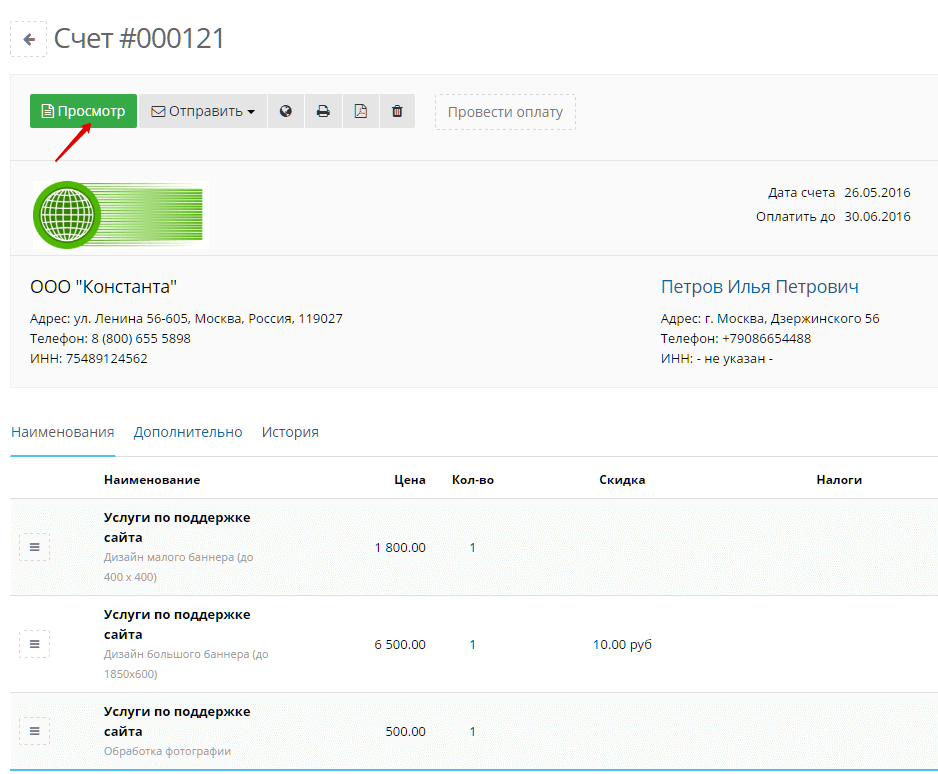Click the back arrow next to invoice title
Image resolution: width=938 pixels, height=774 pixels.
coord(29,40)
